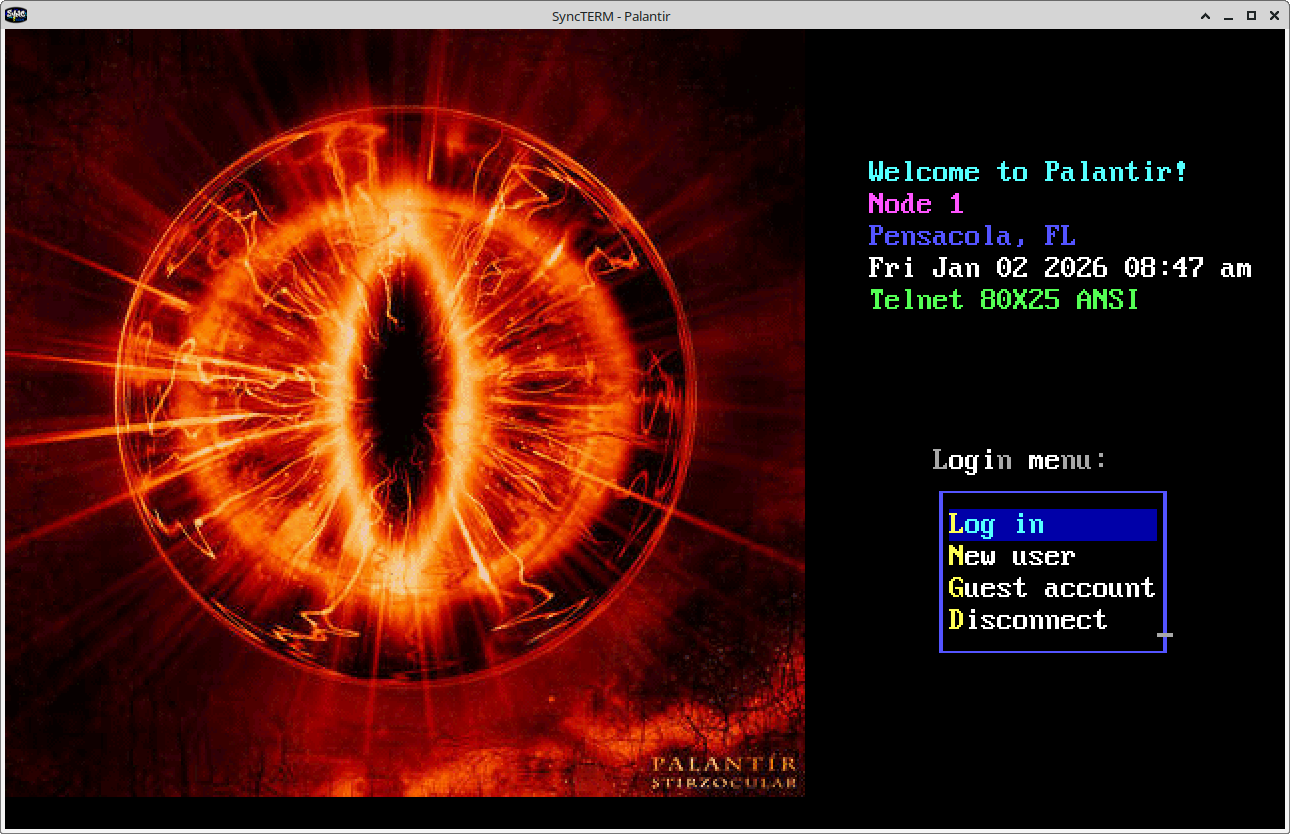Click the date and time line
This screenshot has width=1290, height=834.
(1059, 268)
